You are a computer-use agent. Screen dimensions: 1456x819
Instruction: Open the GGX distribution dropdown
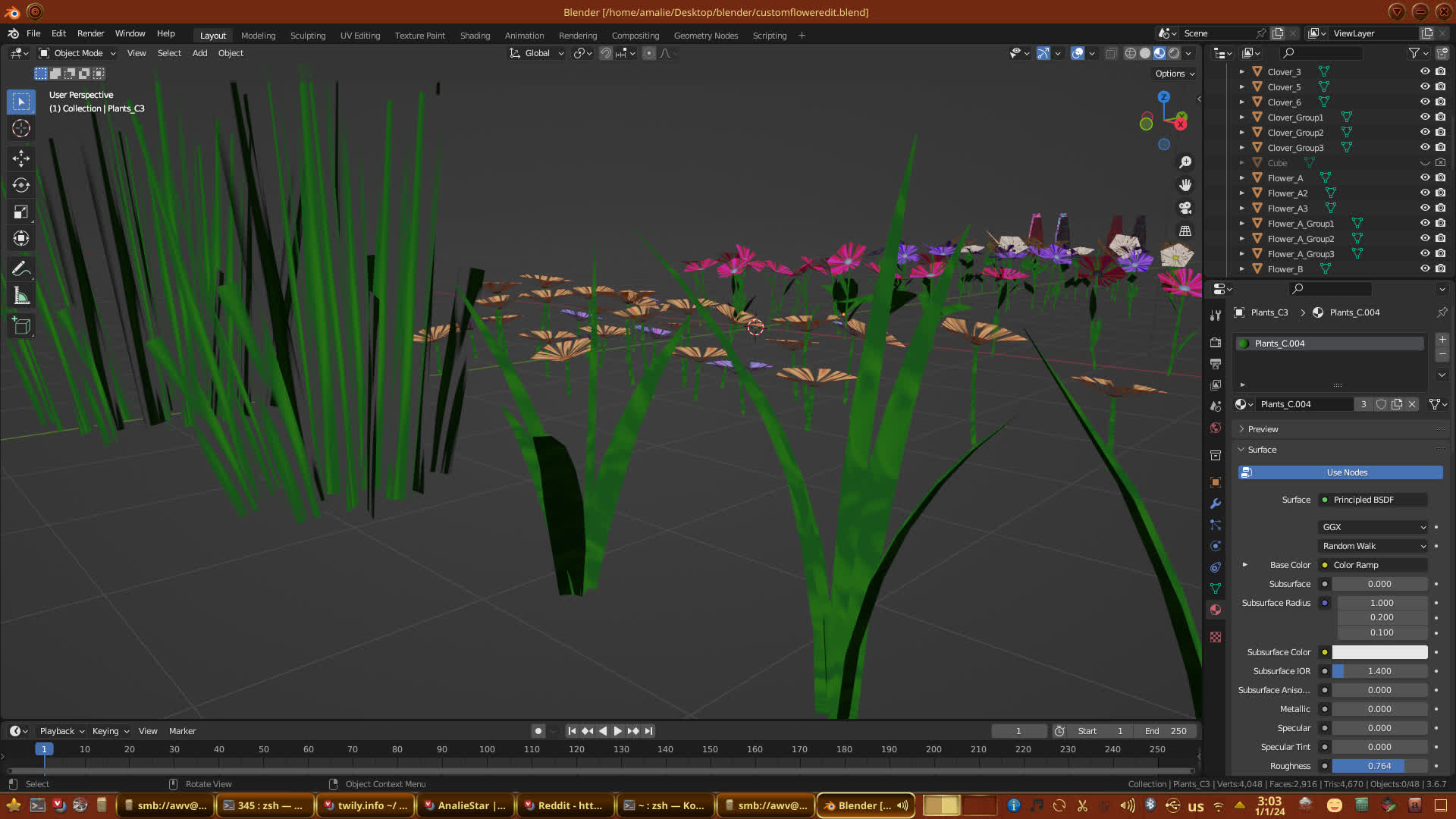pos(1373,527)
